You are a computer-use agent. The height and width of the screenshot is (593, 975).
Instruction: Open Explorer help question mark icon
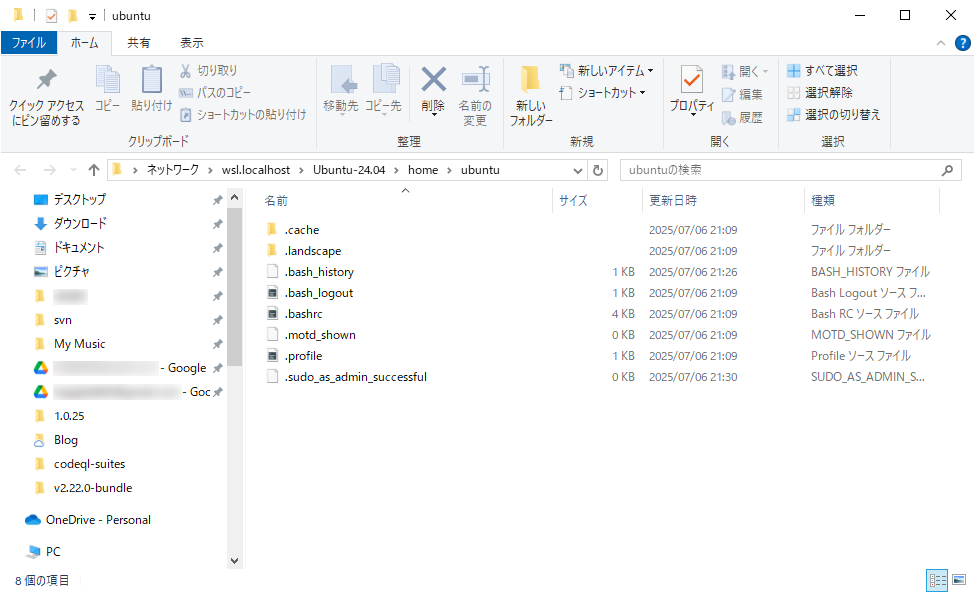[x=963, y=43]
